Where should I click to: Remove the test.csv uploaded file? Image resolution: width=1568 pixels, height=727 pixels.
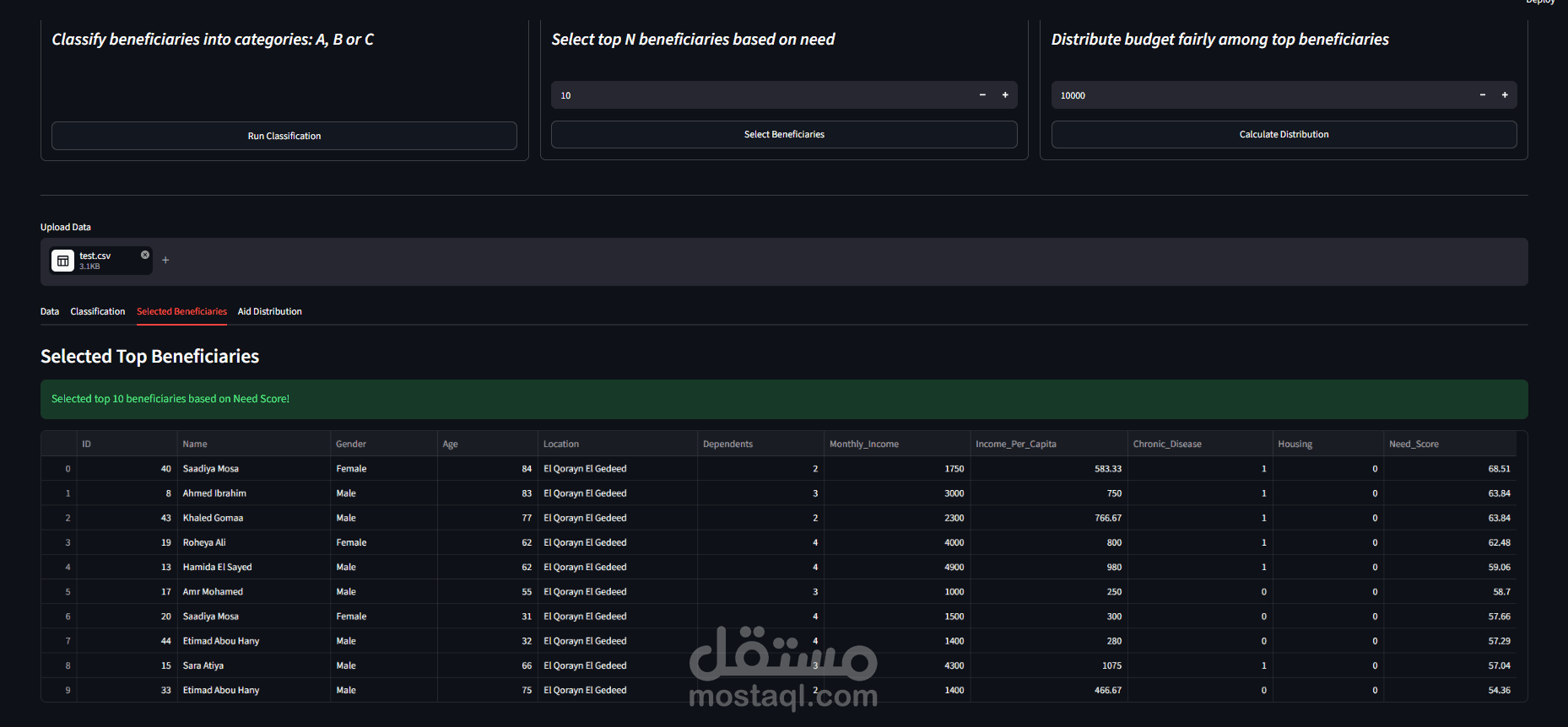(x=145, y=255)
